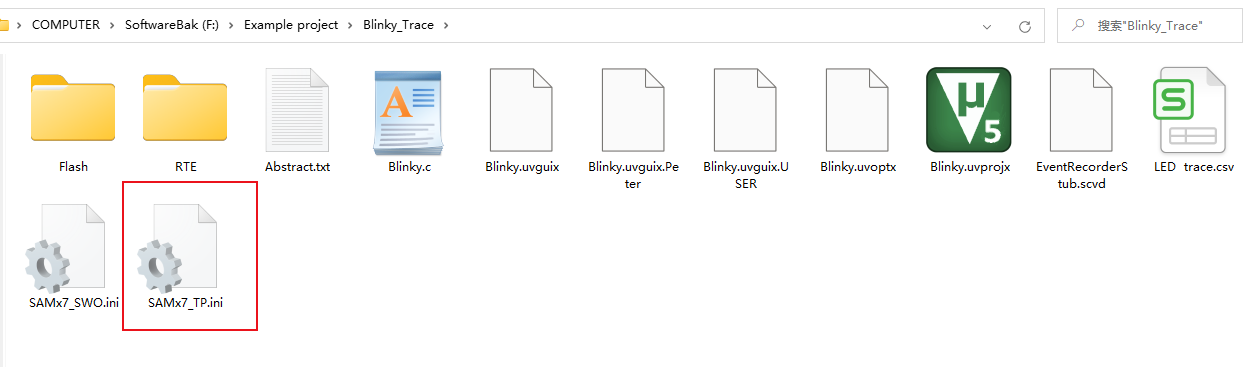1248x367 pixels.
Task: Refresh the current folder view
Action: pos(1024,26)
